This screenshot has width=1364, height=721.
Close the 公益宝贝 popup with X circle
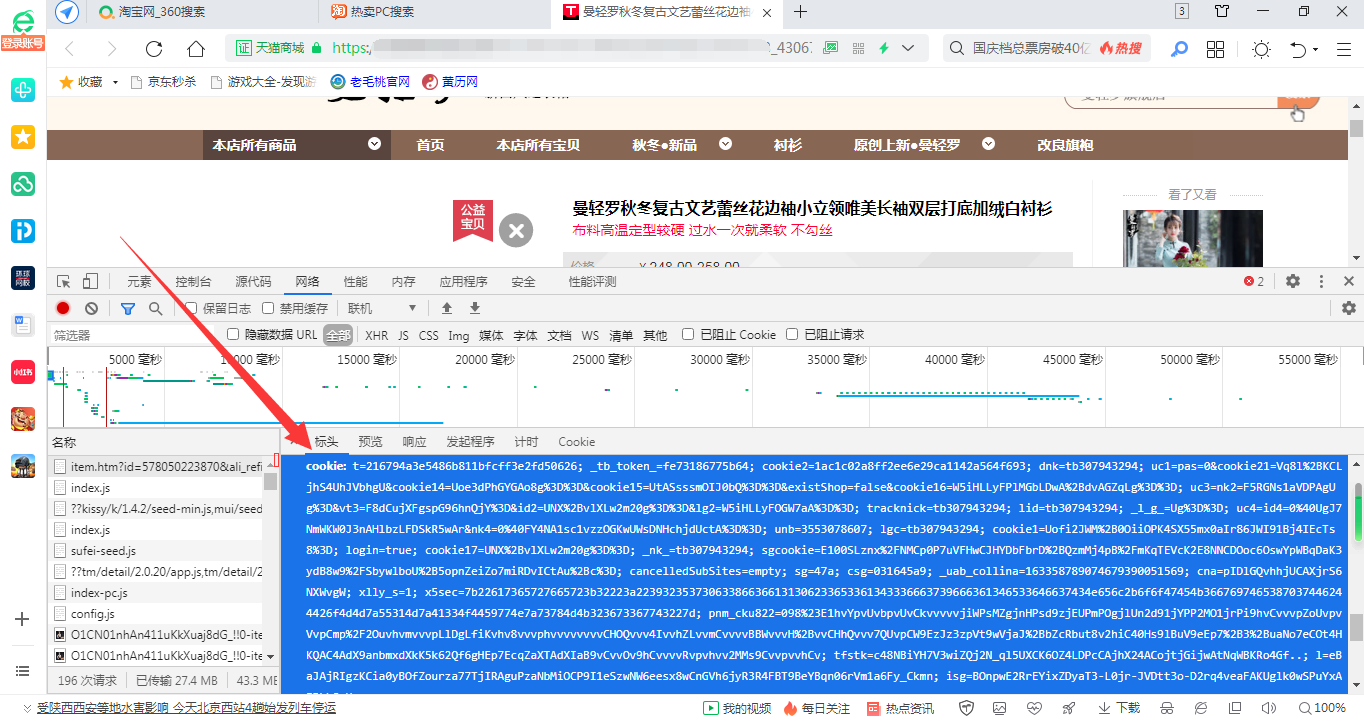516,231
